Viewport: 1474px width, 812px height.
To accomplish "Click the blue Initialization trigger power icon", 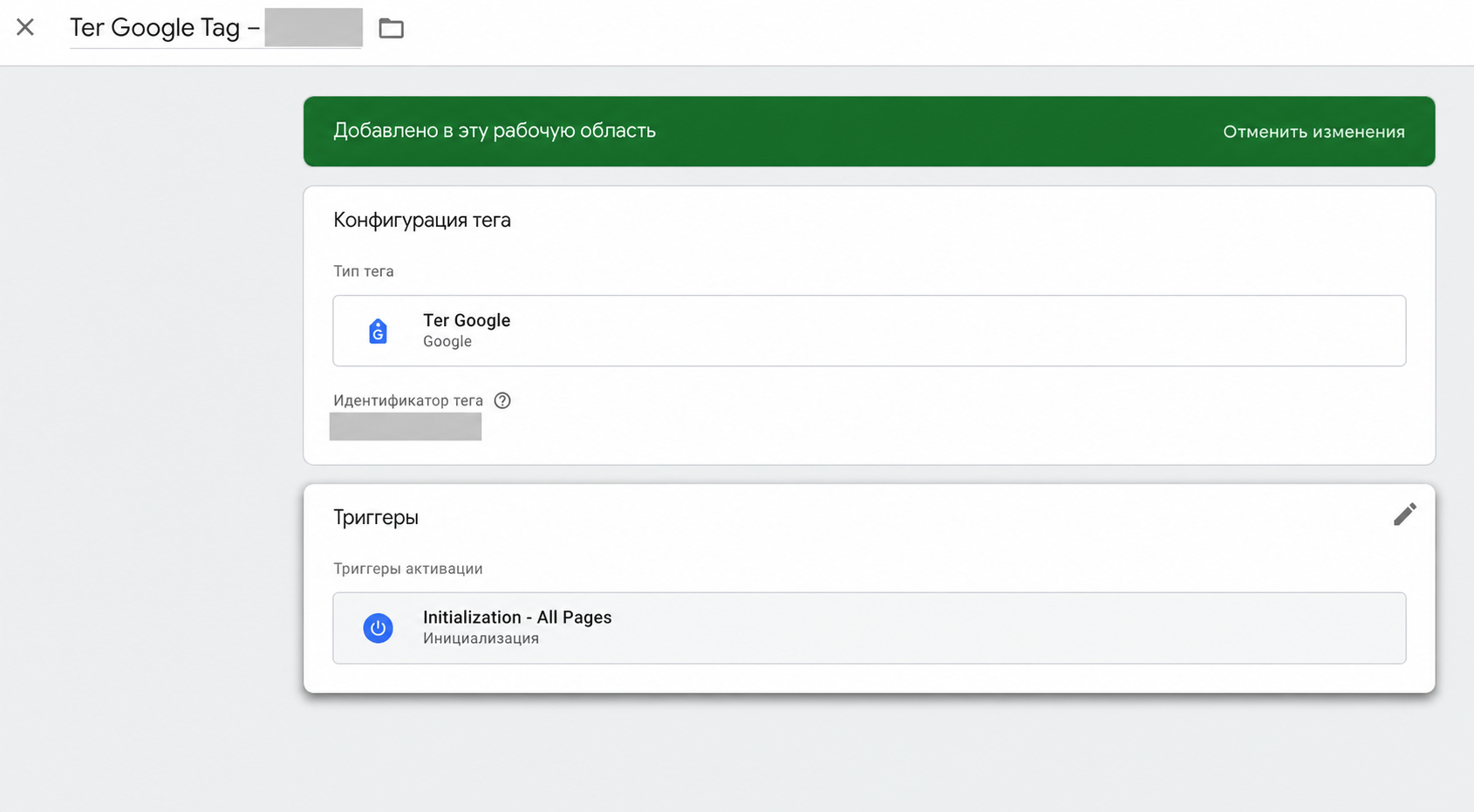I will click(x=378, y=628).
